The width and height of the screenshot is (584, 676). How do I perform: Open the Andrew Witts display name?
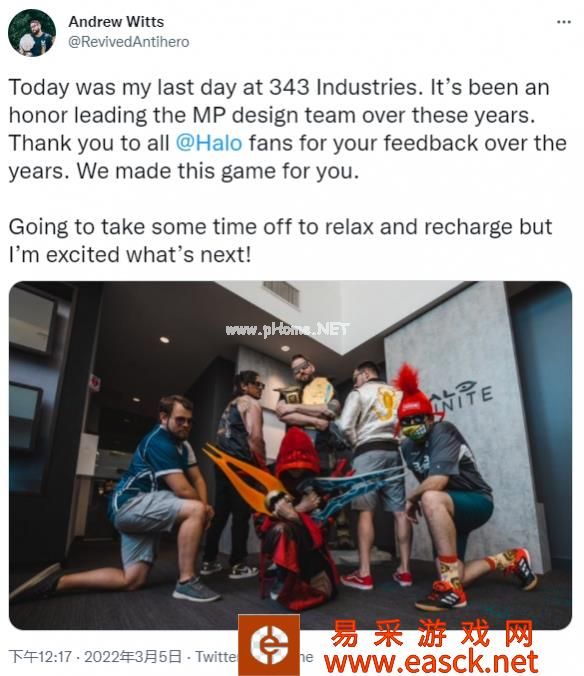(x=116, y=22)
